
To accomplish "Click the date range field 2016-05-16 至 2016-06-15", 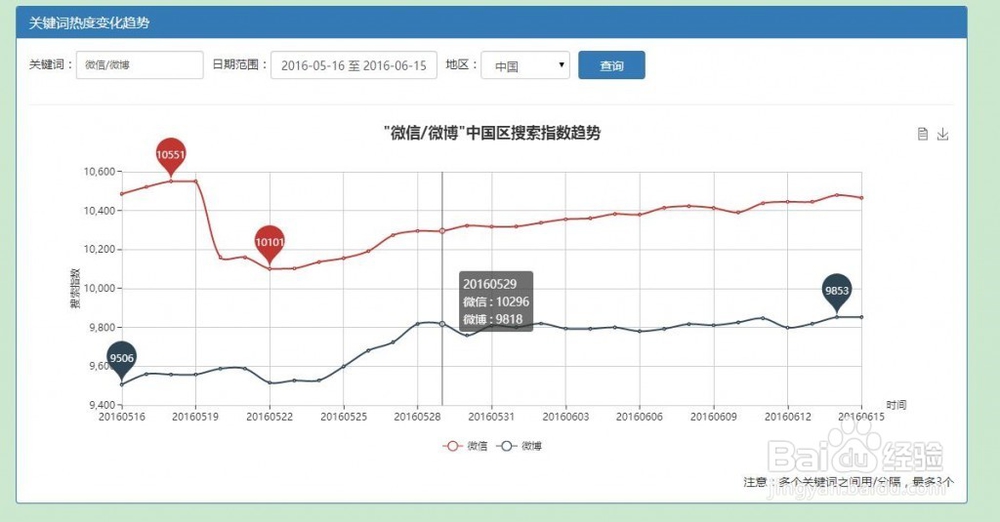I will [354, 65].
